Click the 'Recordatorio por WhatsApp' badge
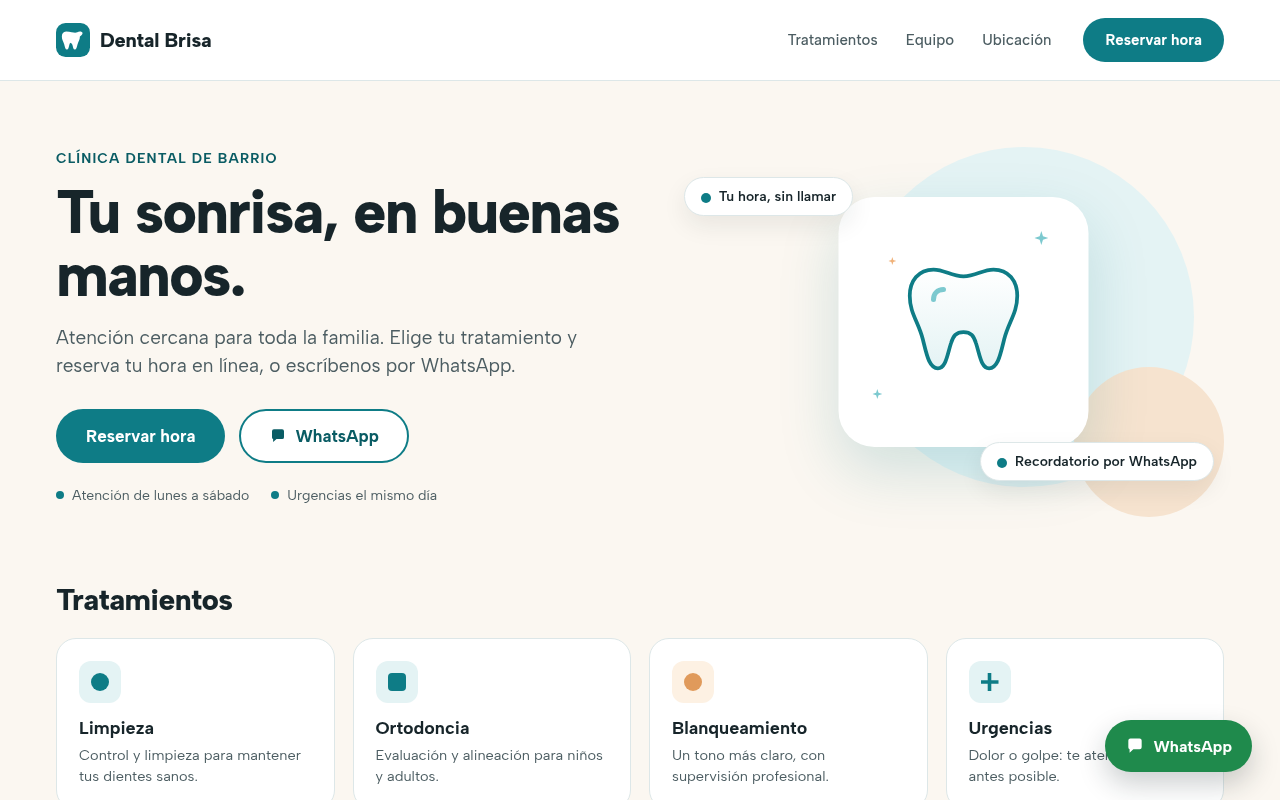The image size is (1280, 800). click(x=1097, y=462)
